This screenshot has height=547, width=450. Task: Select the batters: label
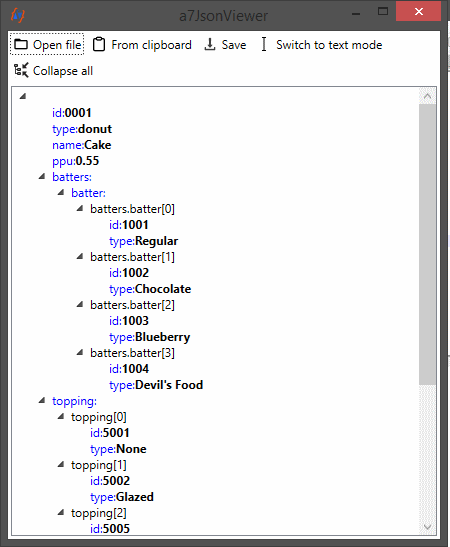(x=72, y=177)
